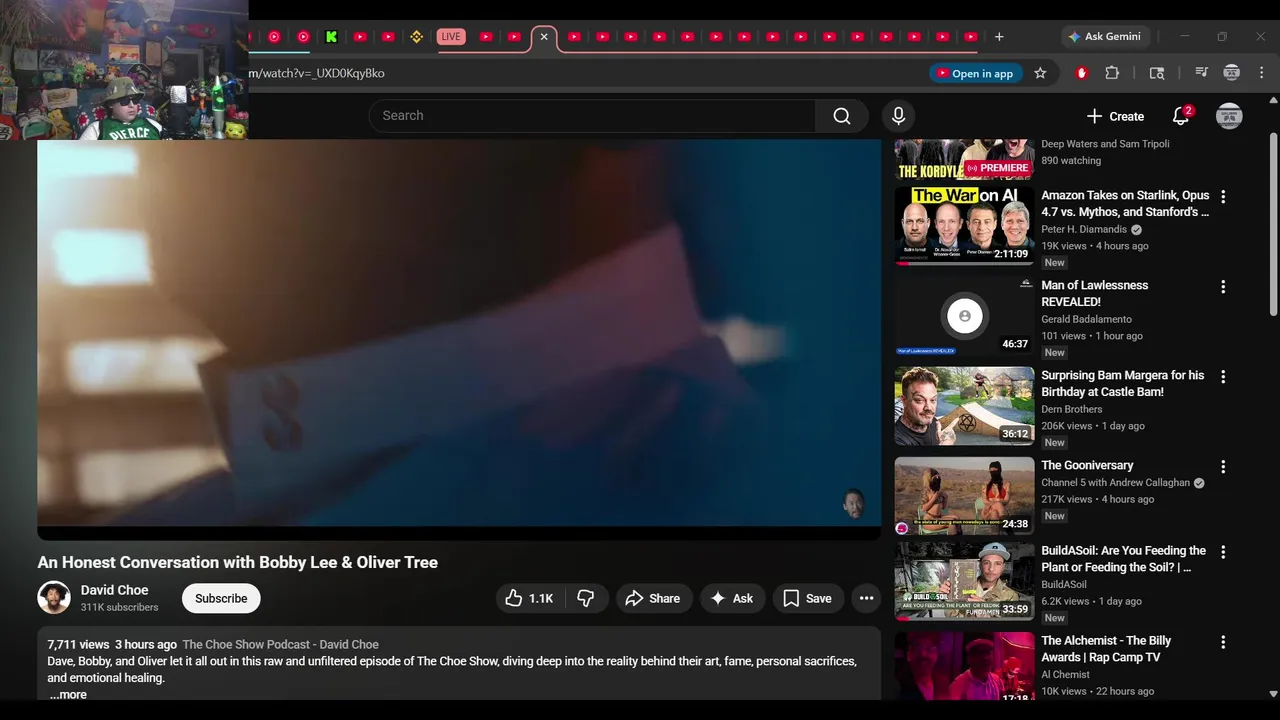Open a new tab with plus button
The image size is (1280, 720).
click(999, 37)
